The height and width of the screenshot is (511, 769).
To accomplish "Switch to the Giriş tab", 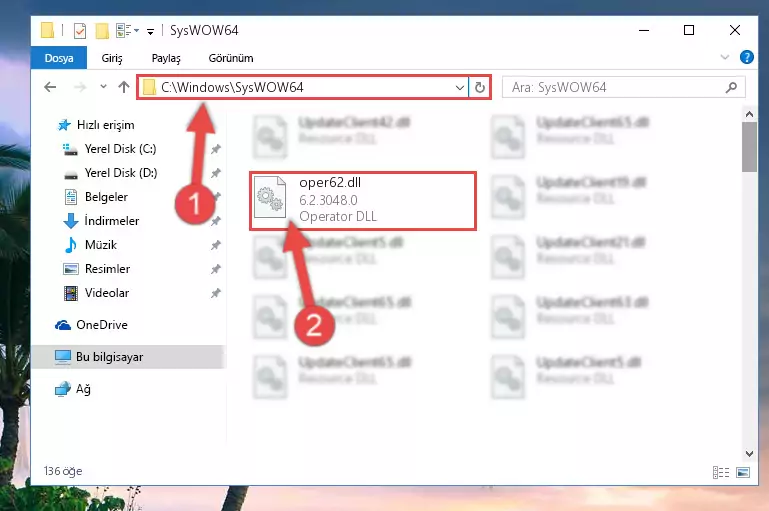I will click(112, 58).
